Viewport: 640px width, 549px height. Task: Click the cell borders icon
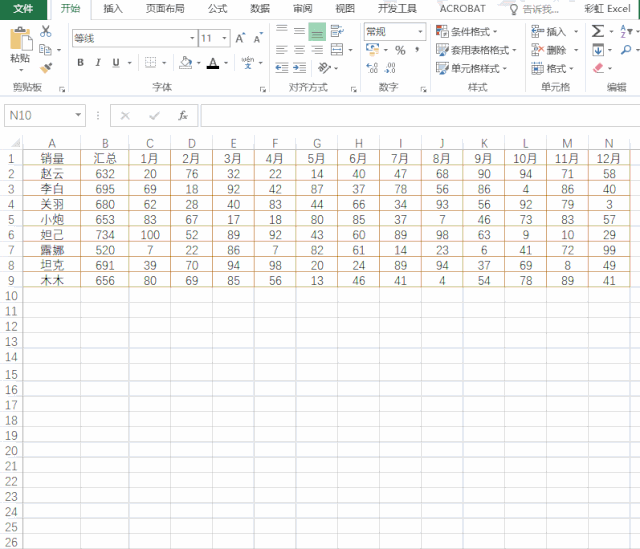151,62
